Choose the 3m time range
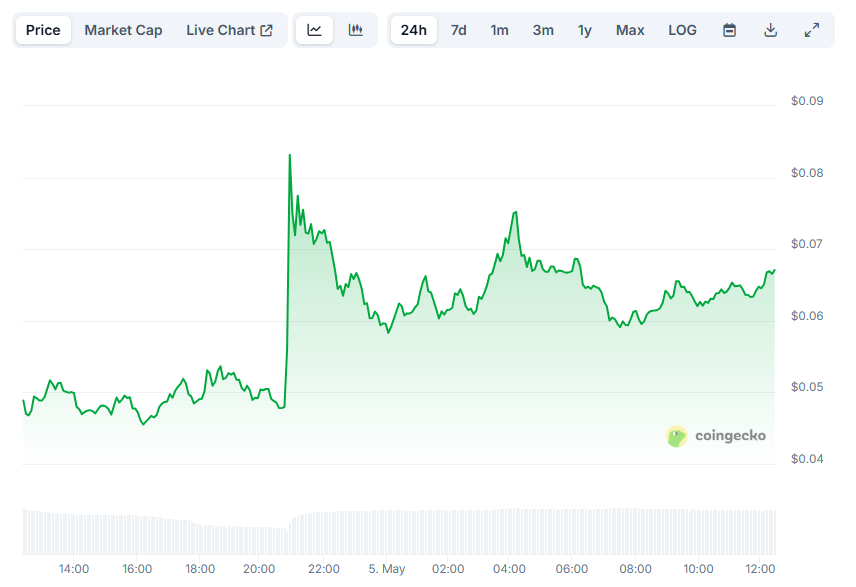856x587 pixels. pyautogui.click(x=543, y=30)
